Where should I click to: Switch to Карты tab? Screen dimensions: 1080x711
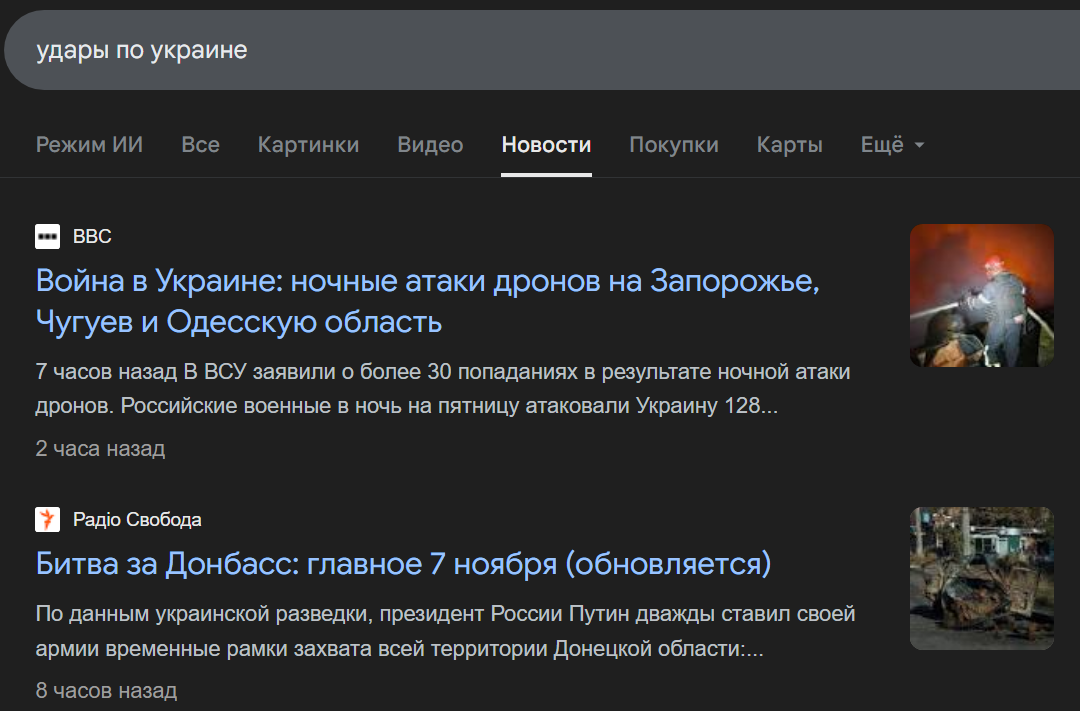coord(789,145)
